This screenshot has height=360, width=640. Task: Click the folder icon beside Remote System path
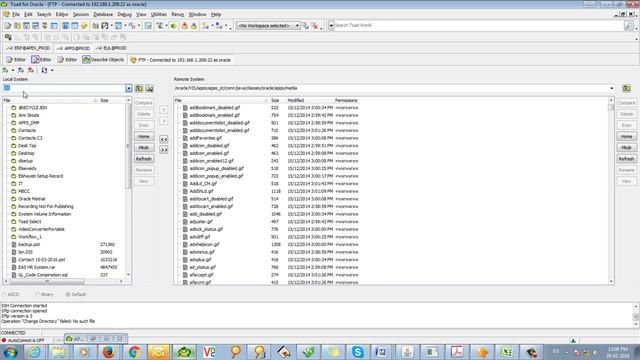627,88
